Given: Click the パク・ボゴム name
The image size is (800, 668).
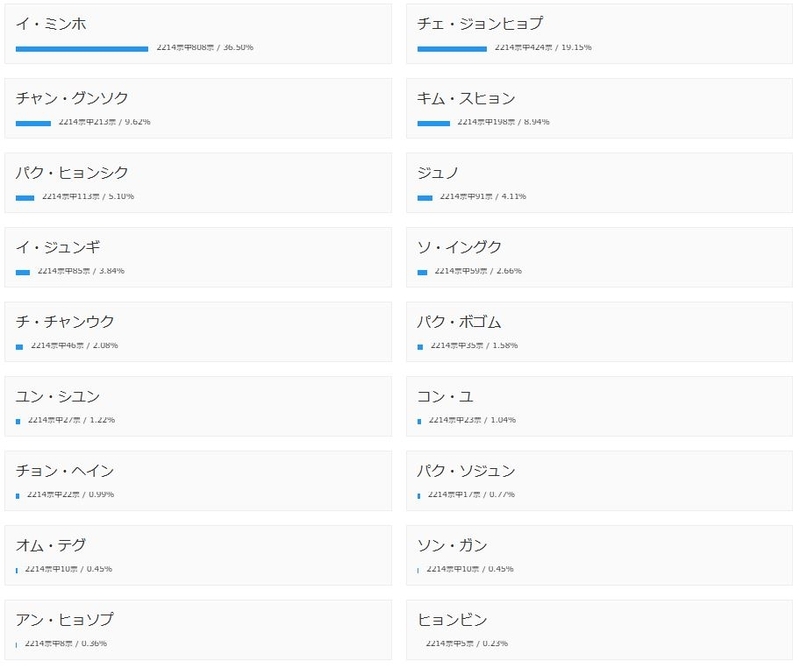Looking at the screenshot, I should (x=459, y=321).
